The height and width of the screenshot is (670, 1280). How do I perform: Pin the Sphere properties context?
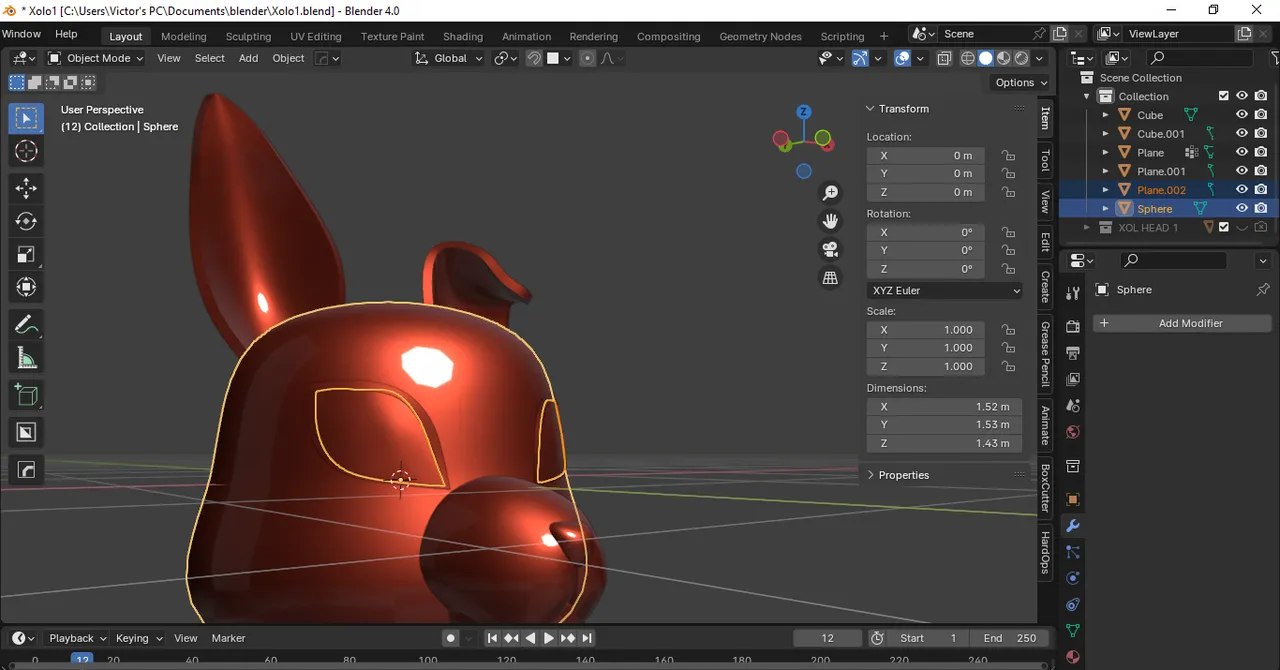1262,290
